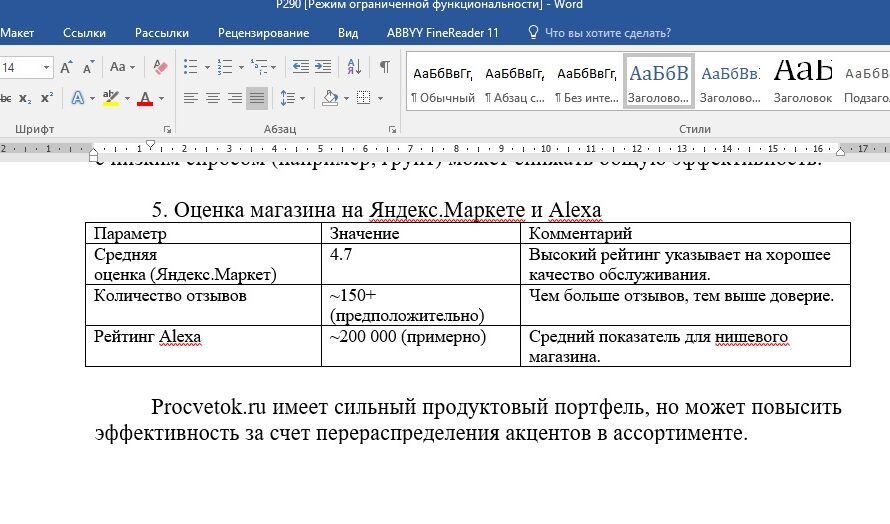The width and height of the screenshot is (890, 524).
Task: Apply text effects with outlined A icon
Action: point(78,98)
